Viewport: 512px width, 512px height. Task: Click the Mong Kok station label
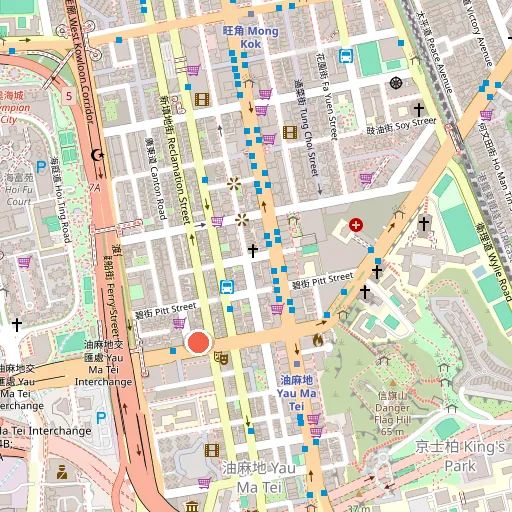[x=251, y=37]
